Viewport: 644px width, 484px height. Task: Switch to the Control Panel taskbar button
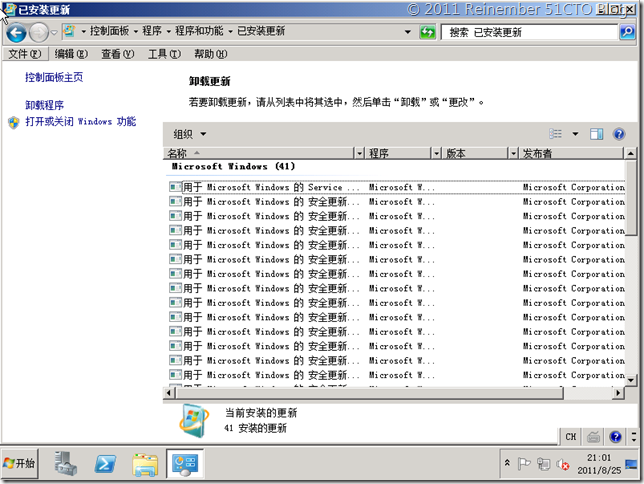(185, 464)
